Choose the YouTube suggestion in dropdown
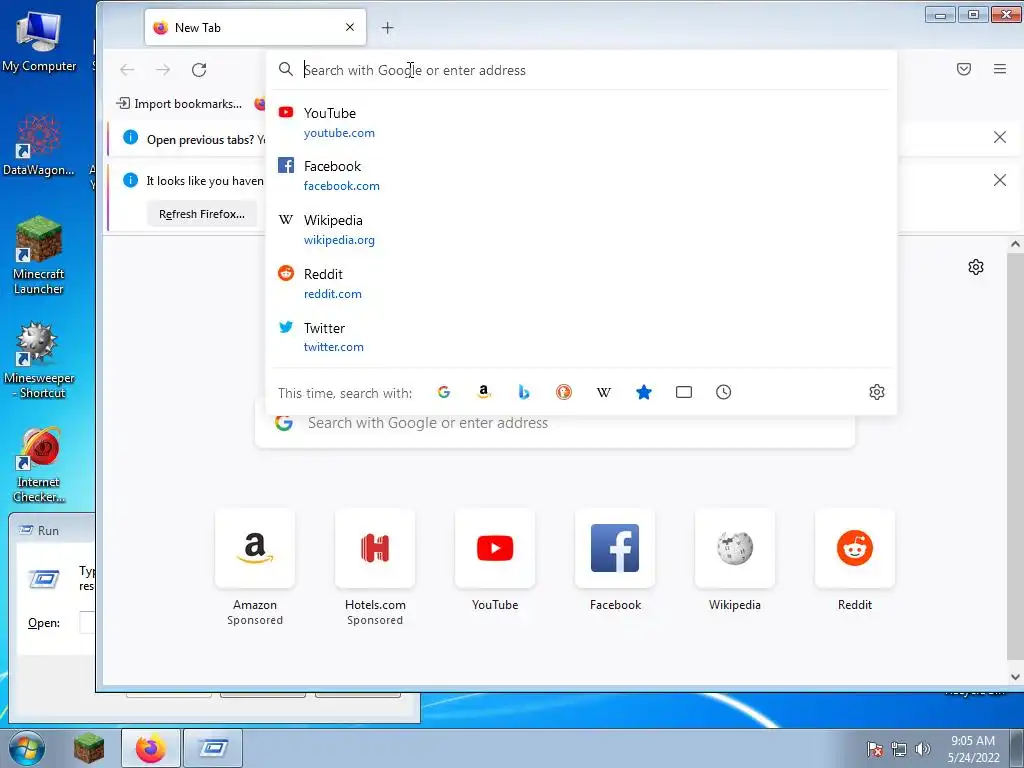The height and width of the screenshot is (768, 1024). tap(581, 123)
